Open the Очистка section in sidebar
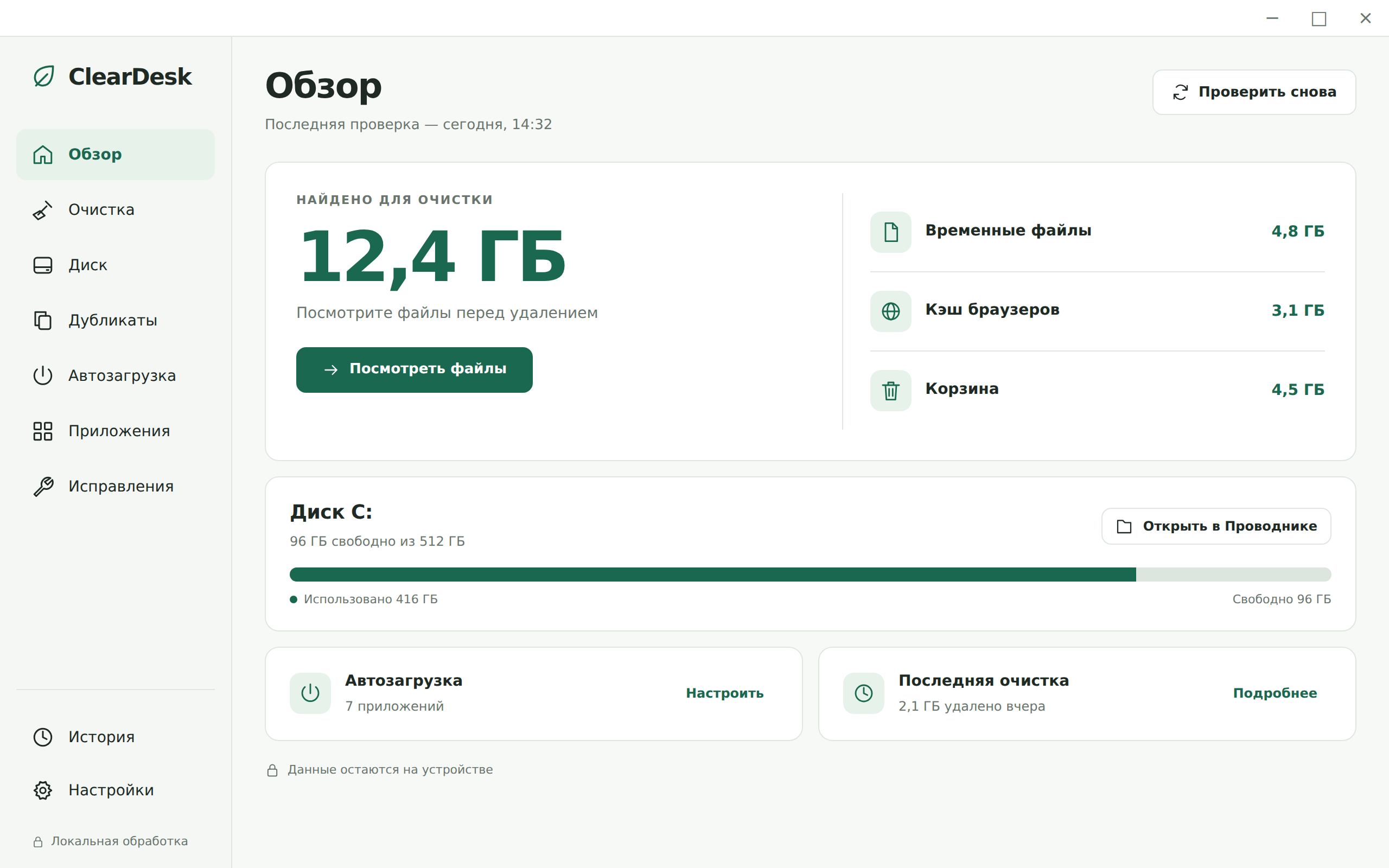Screen dimensions: 1389x868 (116, 210)
